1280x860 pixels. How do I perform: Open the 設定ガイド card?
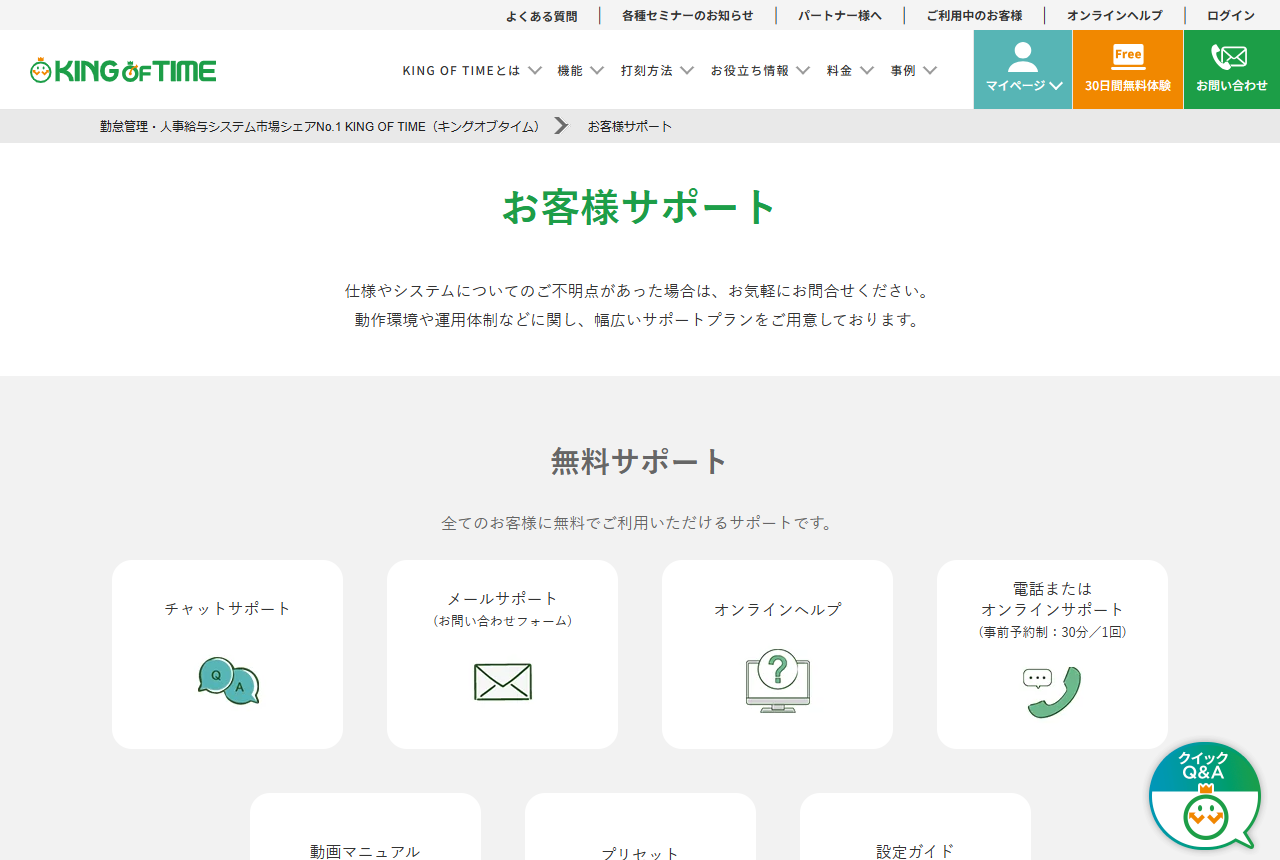915,827
